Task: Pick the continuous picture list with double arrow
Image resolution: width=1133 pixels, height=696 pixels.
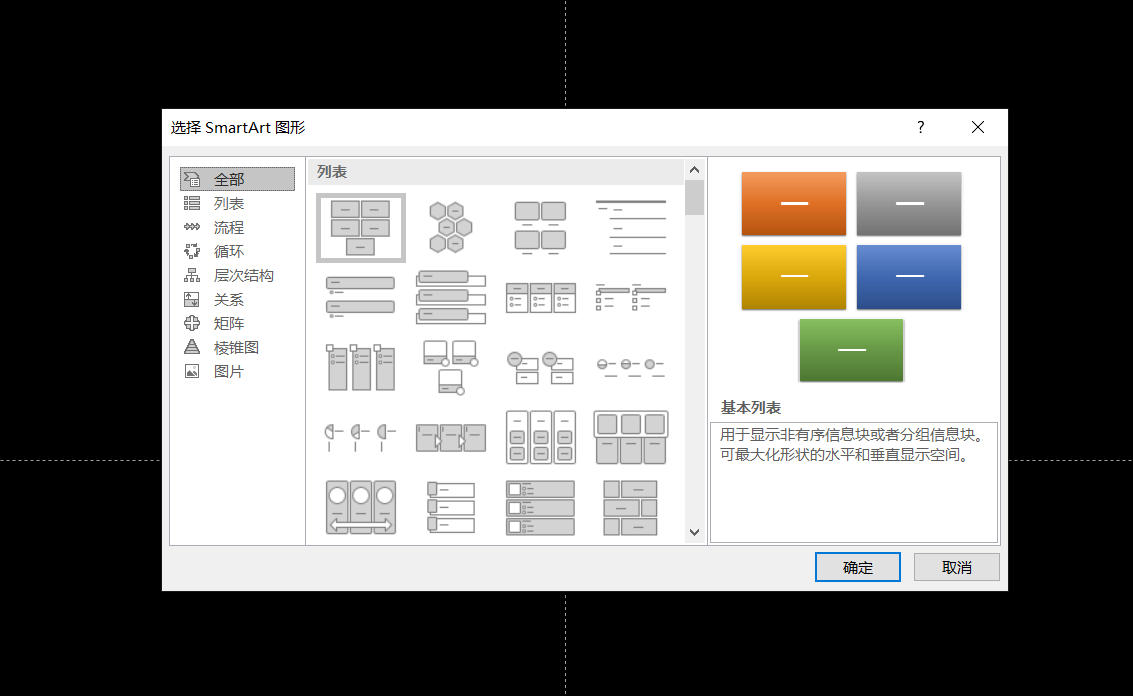Action: click(x=361, y=507)
